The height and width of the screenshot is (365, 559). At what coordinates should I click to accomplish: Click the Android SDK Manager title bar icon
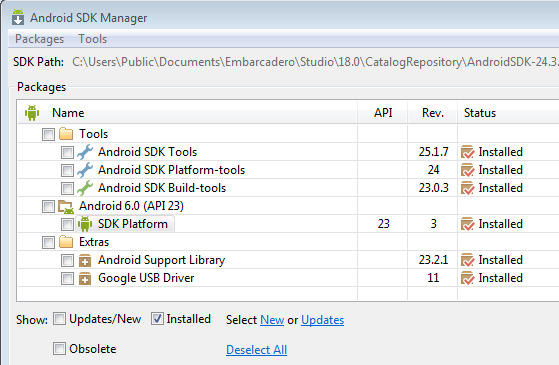click(x=18, y=17)
